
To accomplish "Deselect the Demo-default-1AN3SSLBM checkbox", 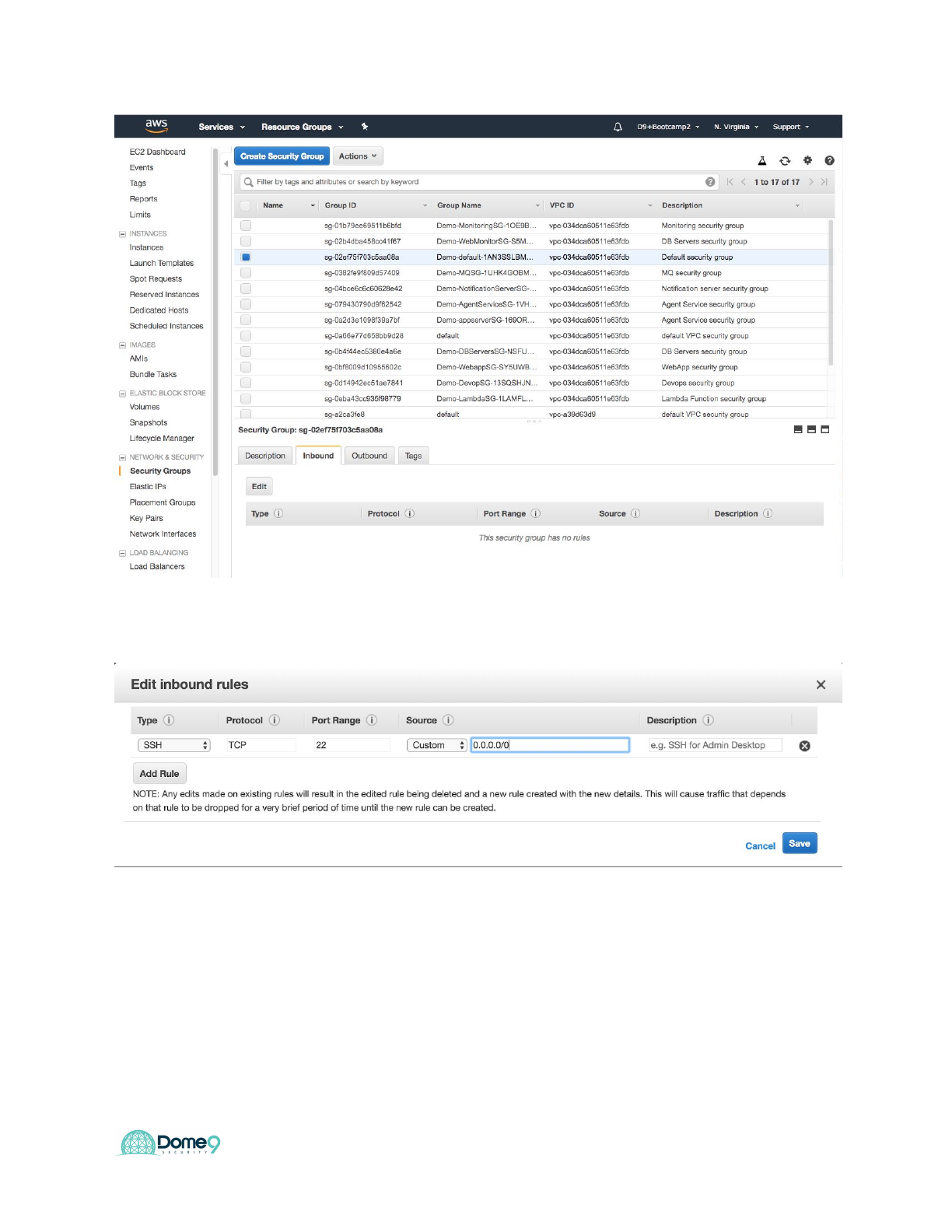I will [x=246, y=257].
